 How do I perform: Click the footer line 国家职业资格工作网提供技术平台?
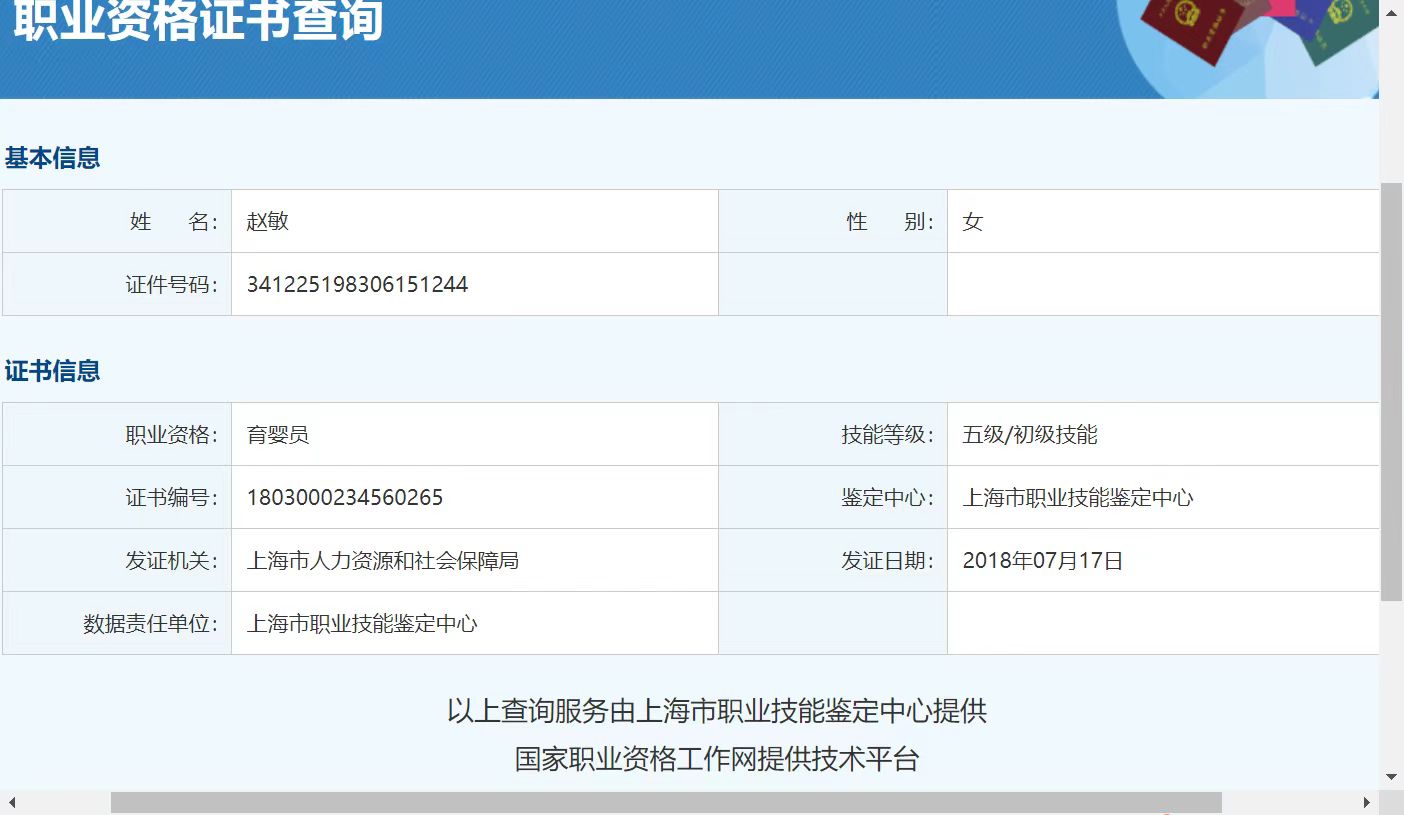coord(717,759)
